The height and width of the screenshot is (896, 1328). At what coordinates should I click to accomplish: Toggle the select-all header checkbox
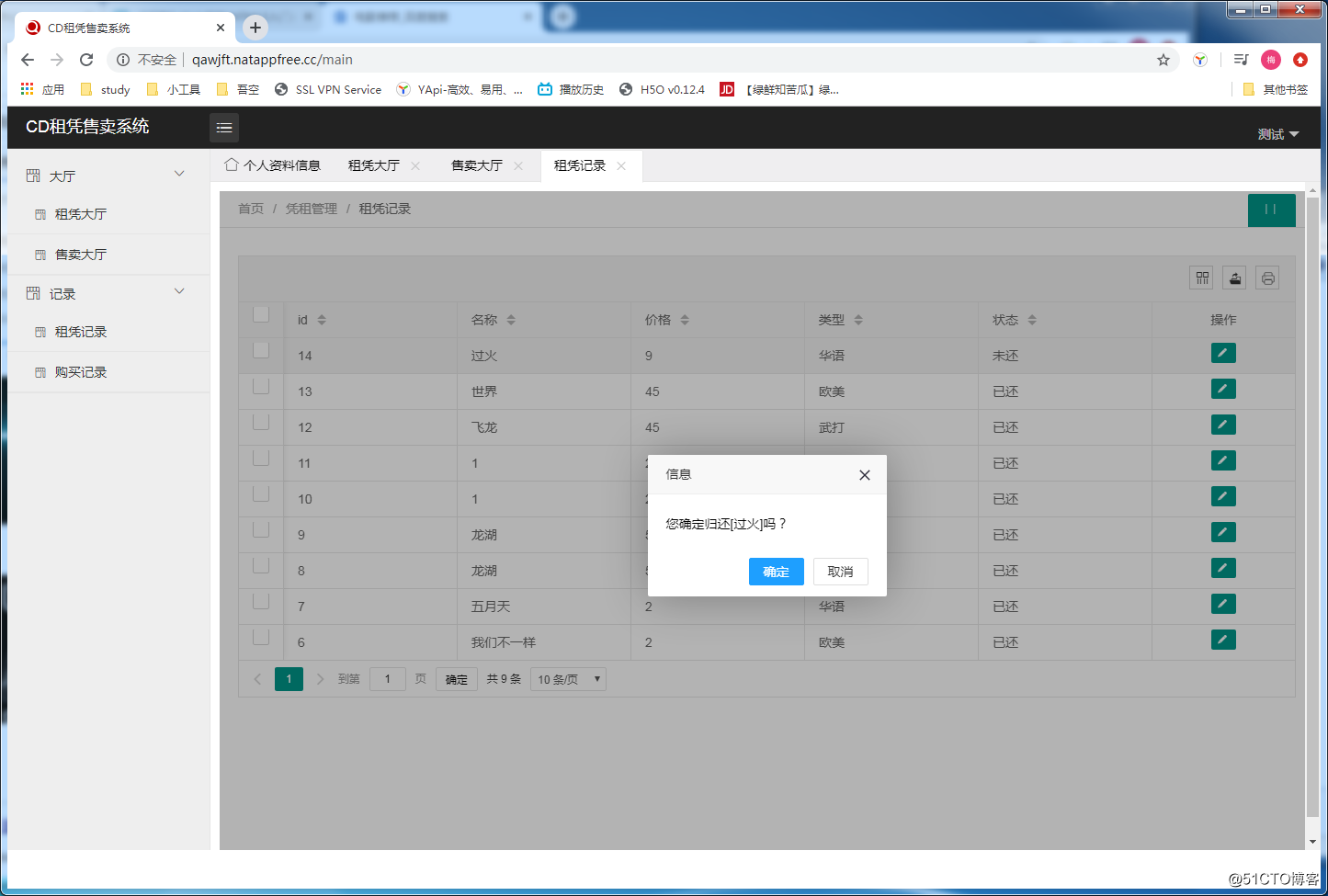(x=261, y=314)
